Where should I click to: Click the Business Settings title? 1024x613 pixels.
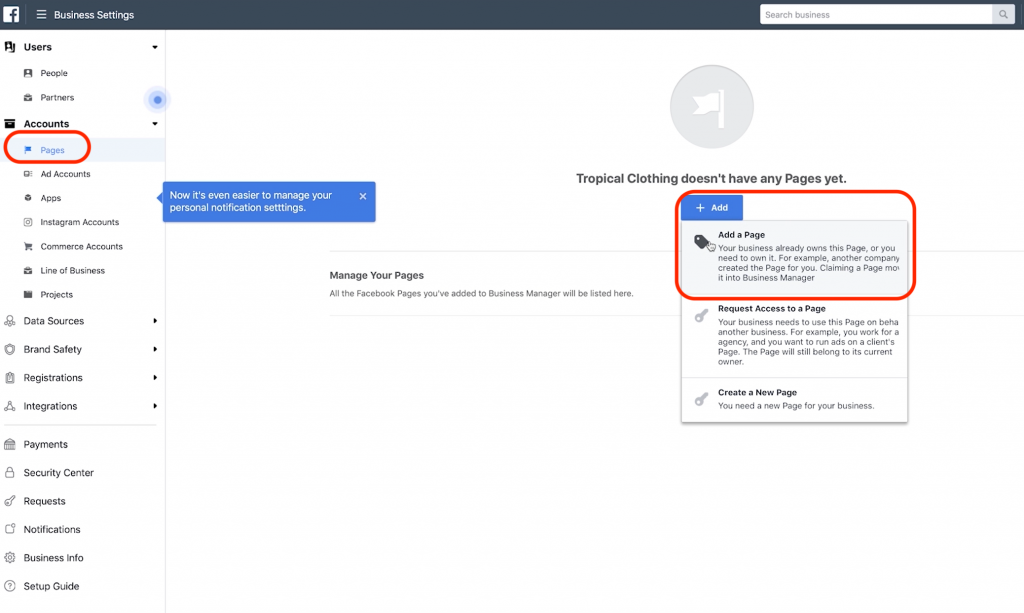(94, 14)
